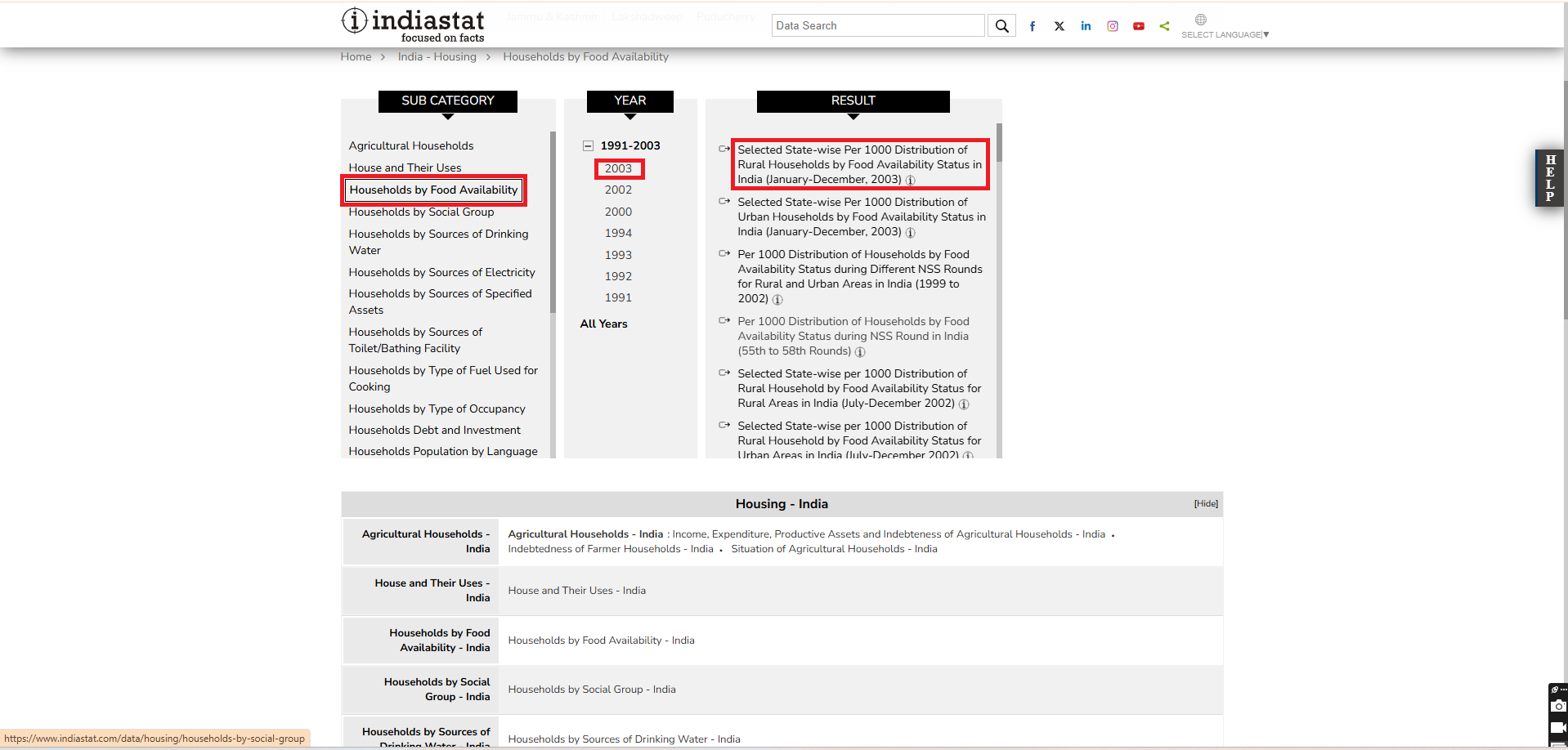
Task: Open Agricultural Households sub category
Action: tap(410, 145)
